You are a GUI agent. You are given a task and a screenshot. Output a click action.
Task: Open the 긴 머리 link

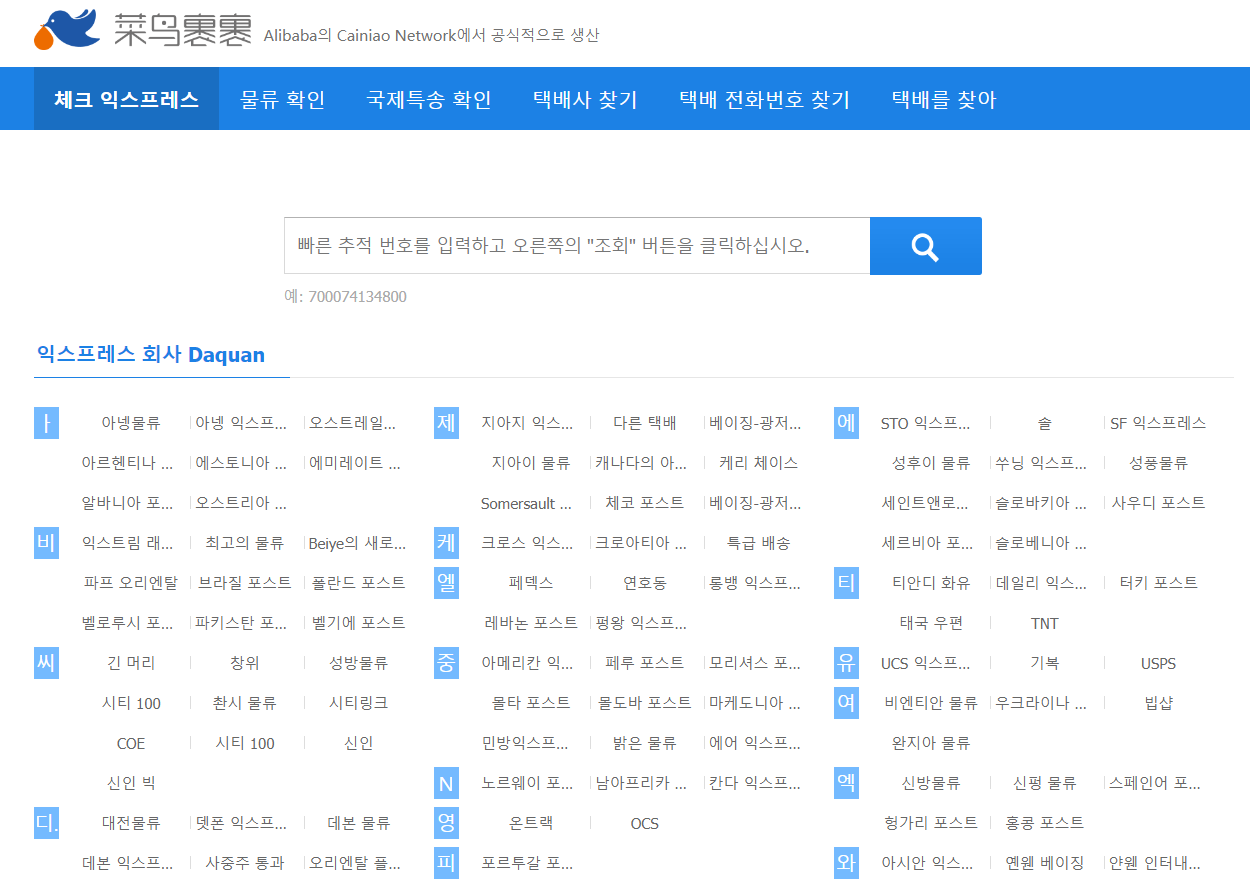pyautogui.click(x=131, y=663)
